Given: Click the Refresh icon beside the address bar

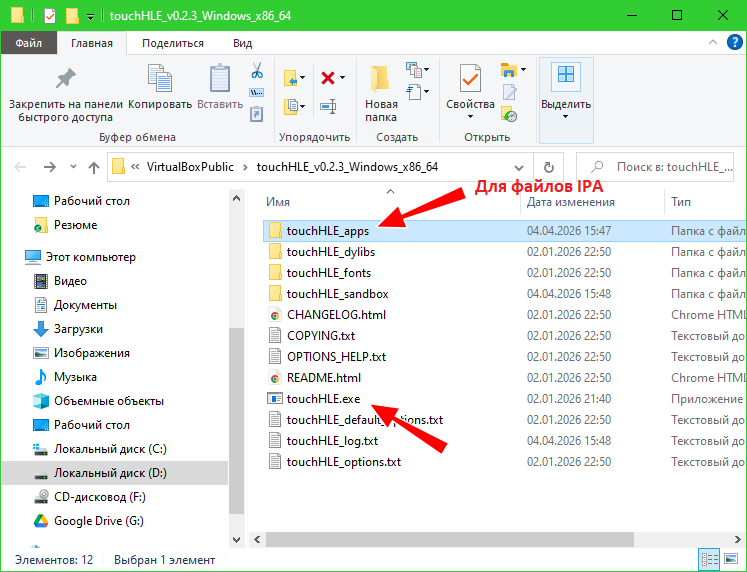Looking at the screenshot, I should 548,167.
